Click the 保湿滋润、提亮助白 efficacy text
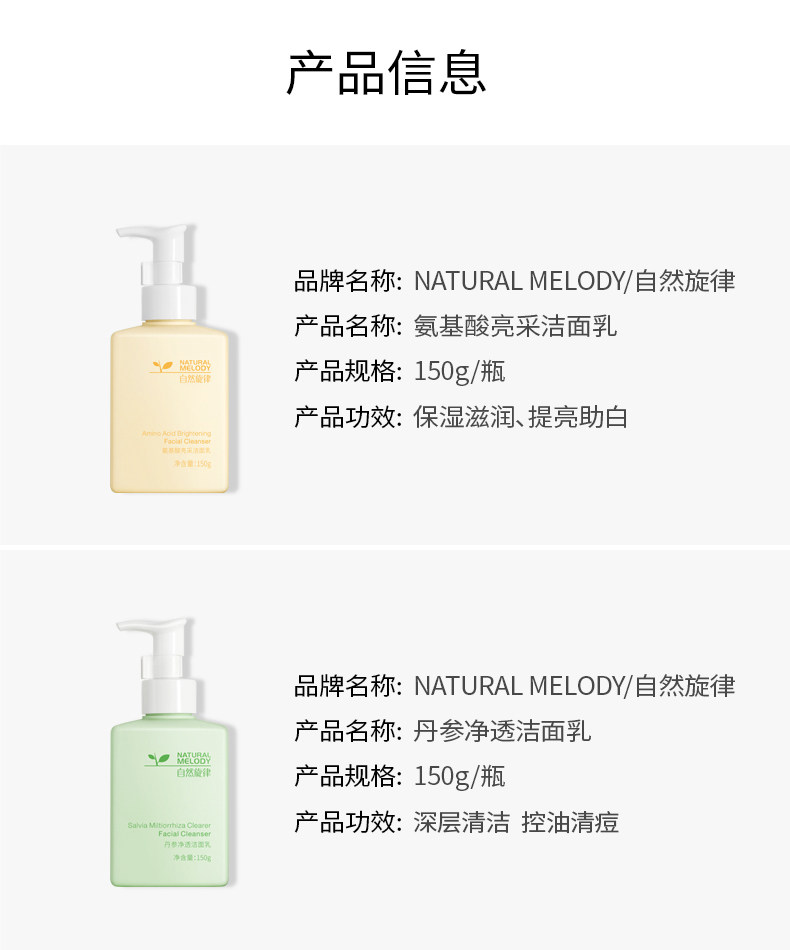790x950 pixels. [520, 417]
